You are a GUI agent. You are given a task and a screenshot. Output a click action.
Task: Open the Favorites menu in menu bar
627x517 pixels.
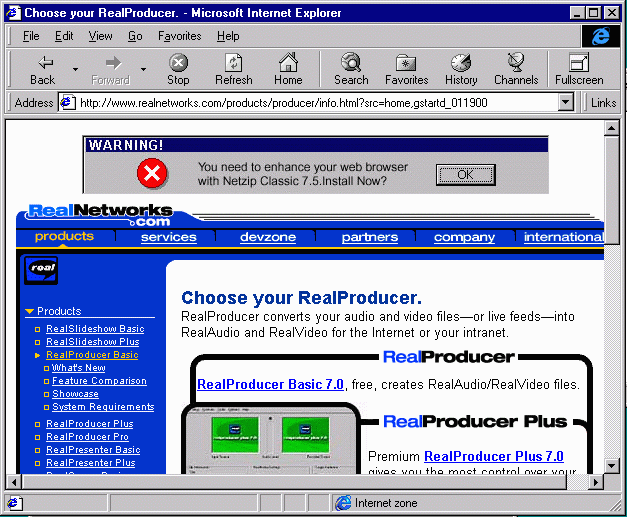(179, 36)
